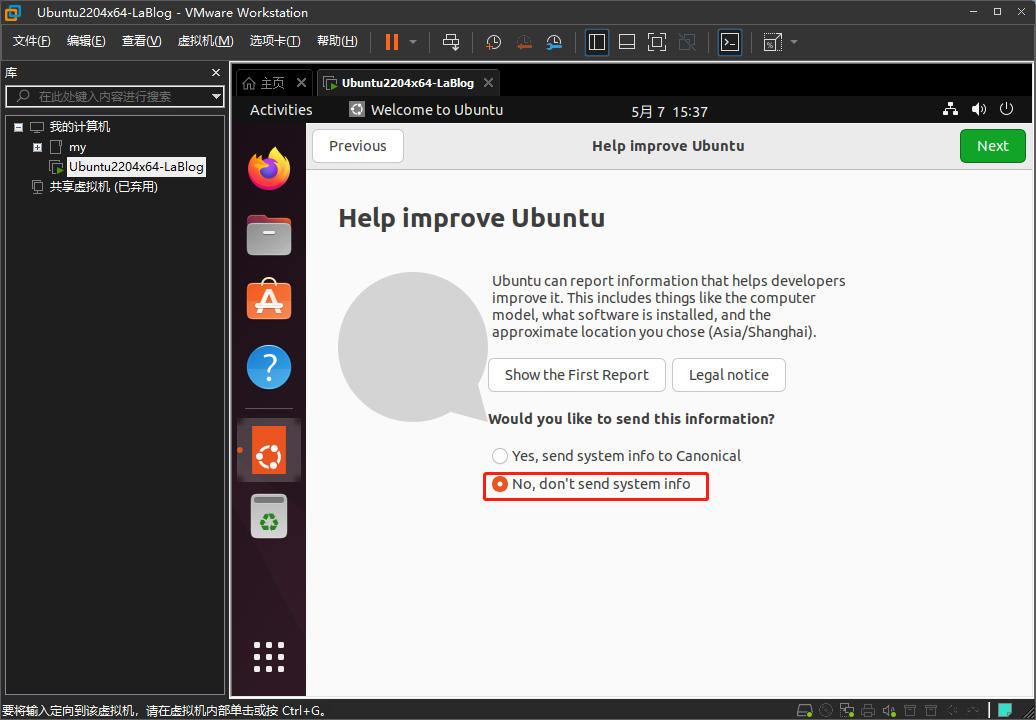Select Yes, send system info to Canonical
This screenshot has height=720, width=1036.
[616, 456]
